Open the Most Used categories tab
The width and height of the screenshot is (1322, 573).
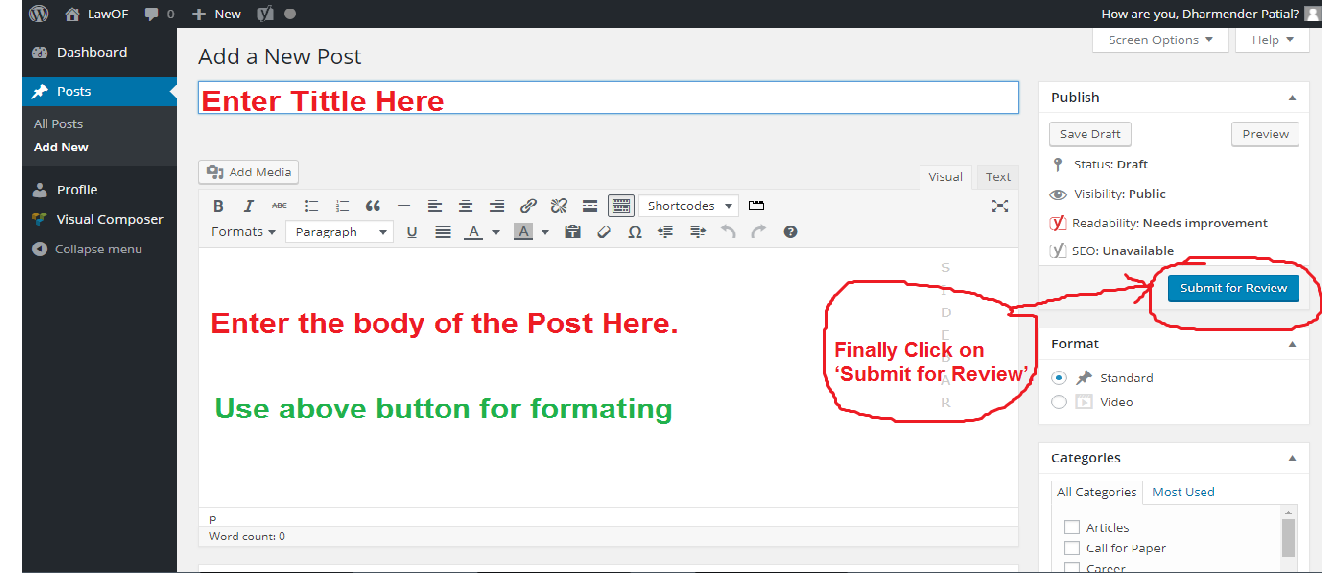coord(1183,492)
